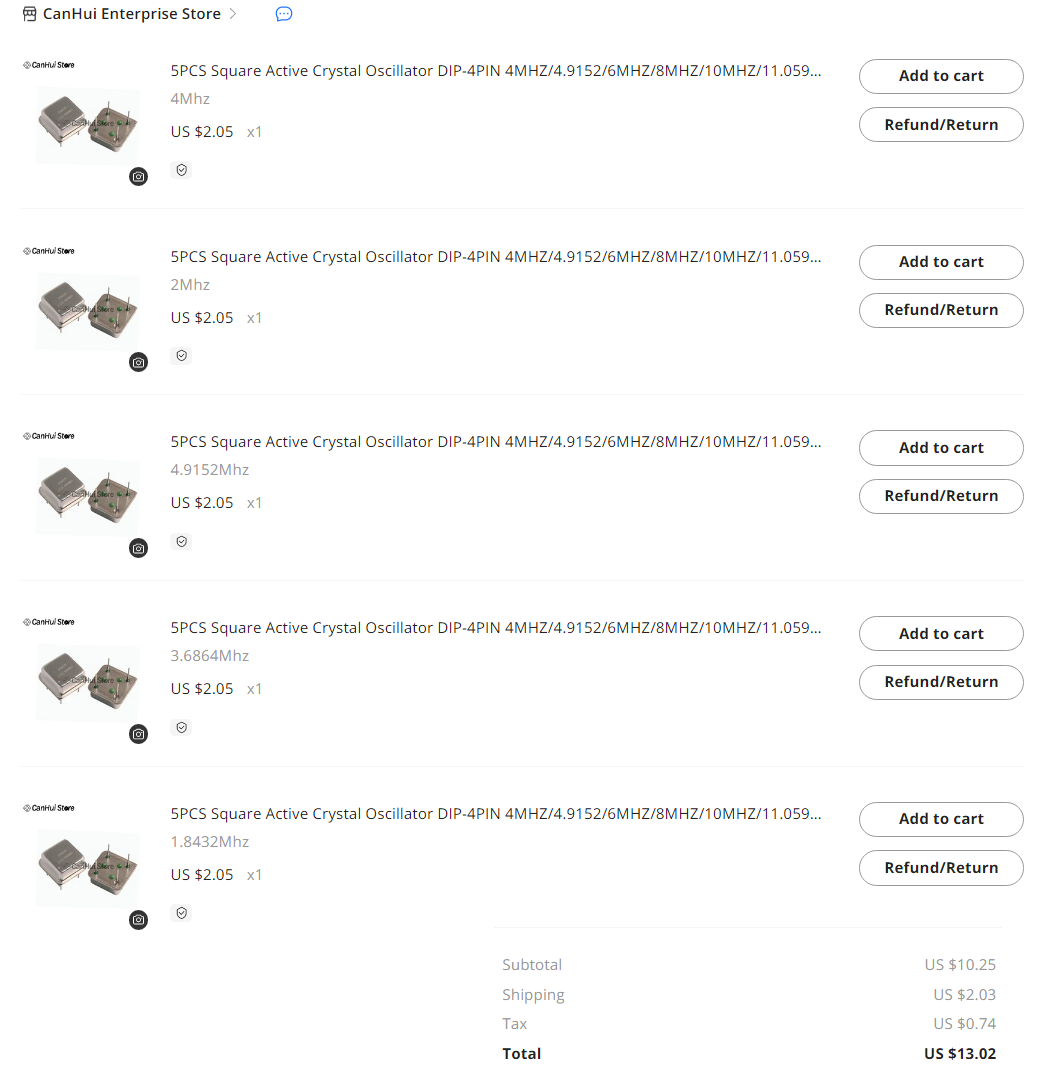The width and height of the screenshot is (1046, 1088).
Task: Open the 2Mhz oscillator product title link
Action: click(x=496, y=257)
